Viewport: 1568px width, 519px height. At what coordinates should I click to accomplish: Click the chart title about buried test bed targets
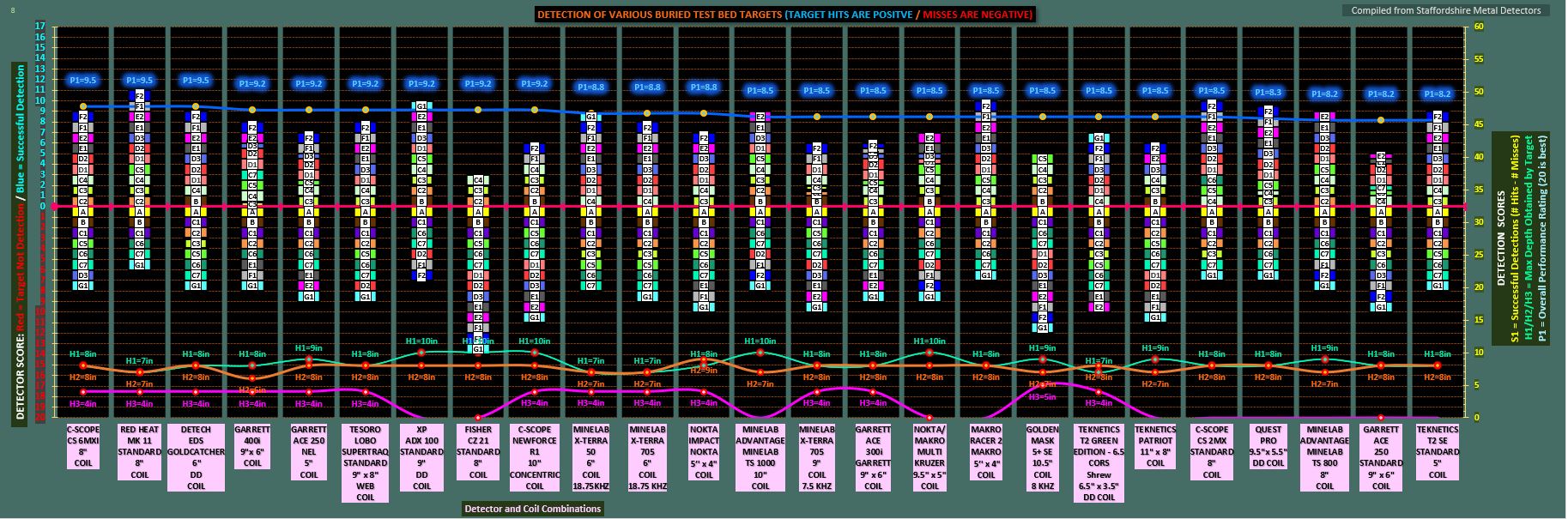click(x=784, y=14)
